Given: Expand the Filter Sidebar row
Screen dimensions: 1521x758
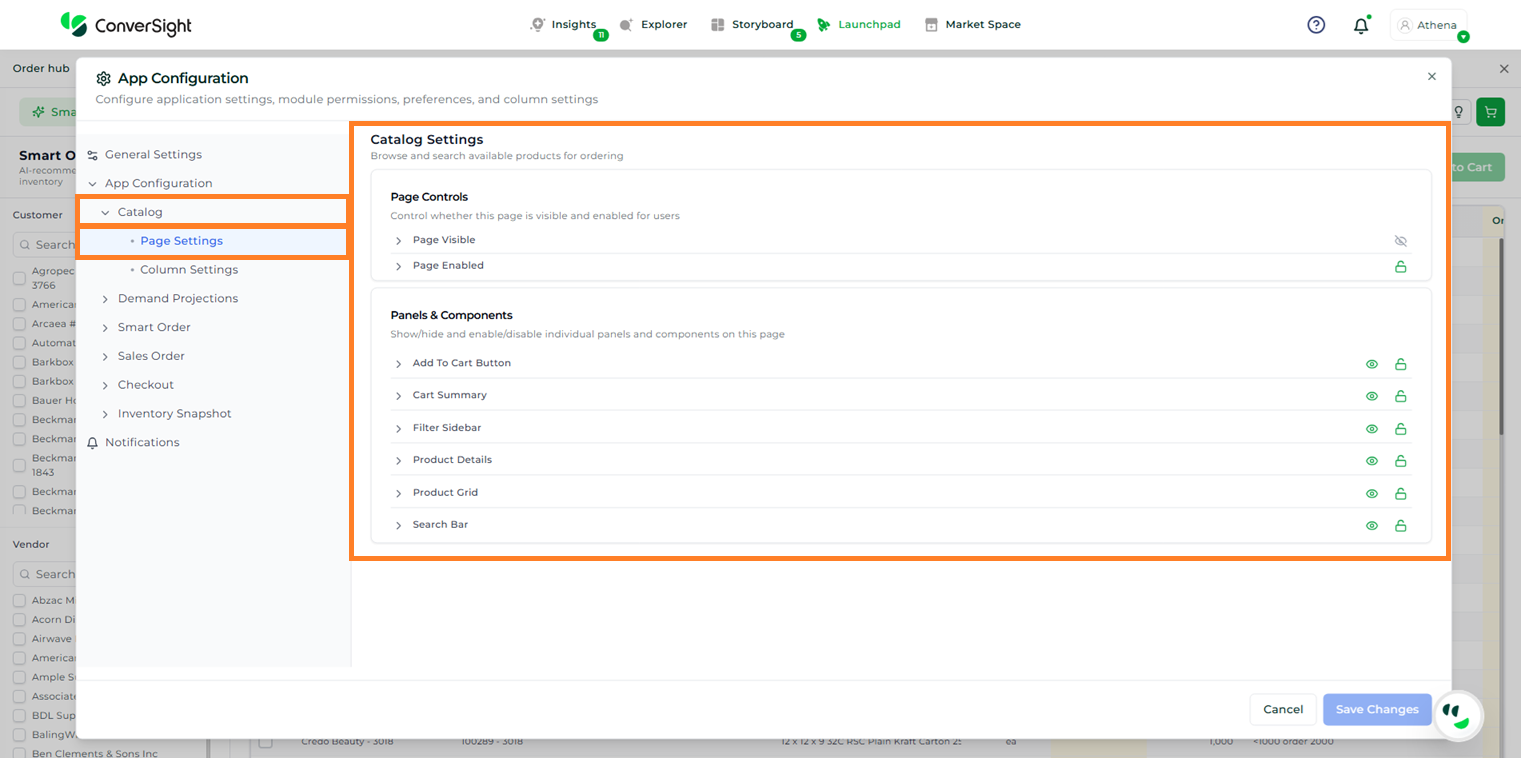Looking at the screenshot, I should 398,429.
